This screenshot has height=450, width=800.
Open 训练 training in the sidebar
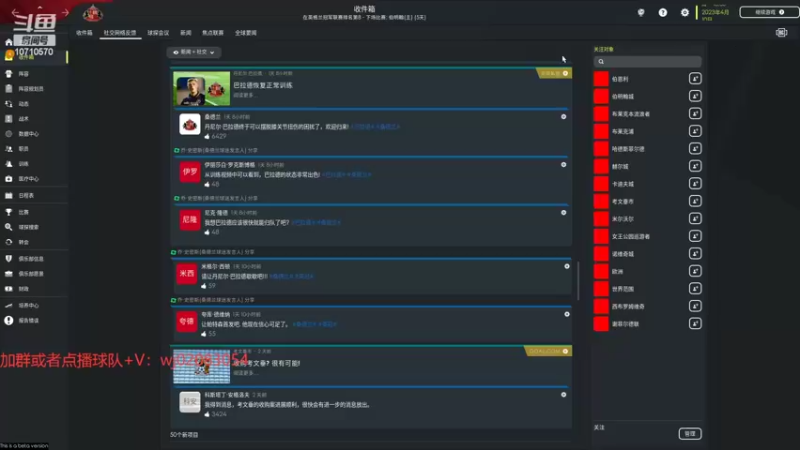(23, 164)
